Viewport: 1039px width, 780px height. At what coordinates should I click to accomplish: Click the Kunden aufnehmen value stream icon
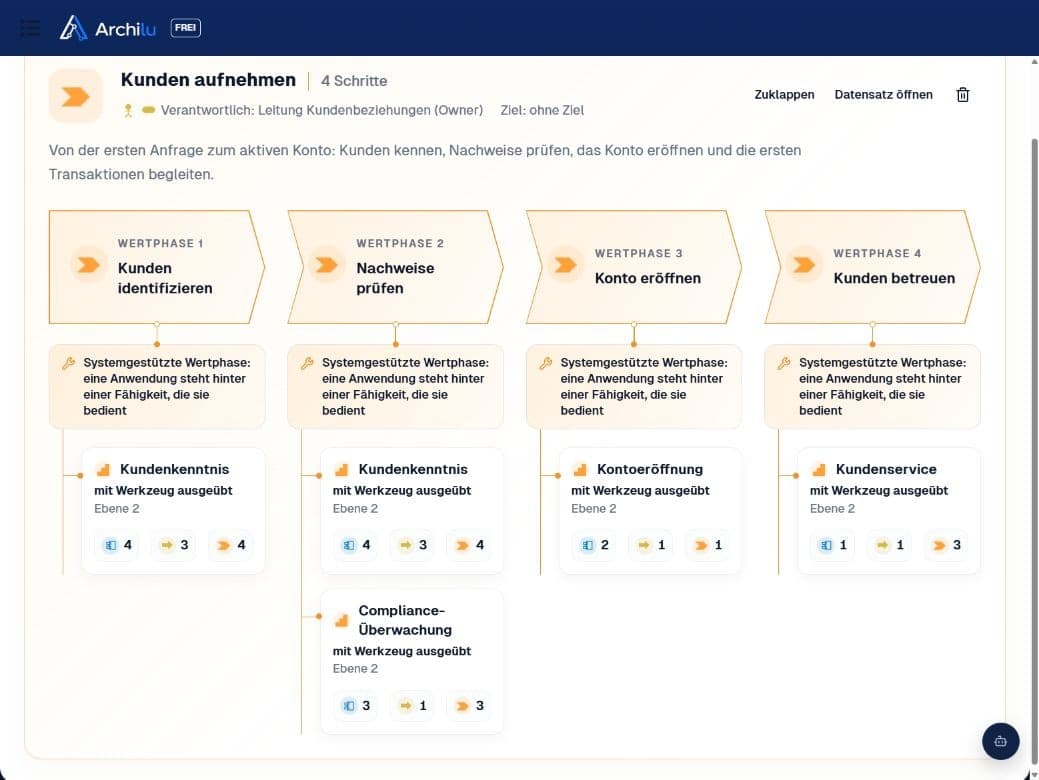pos(76,97)
